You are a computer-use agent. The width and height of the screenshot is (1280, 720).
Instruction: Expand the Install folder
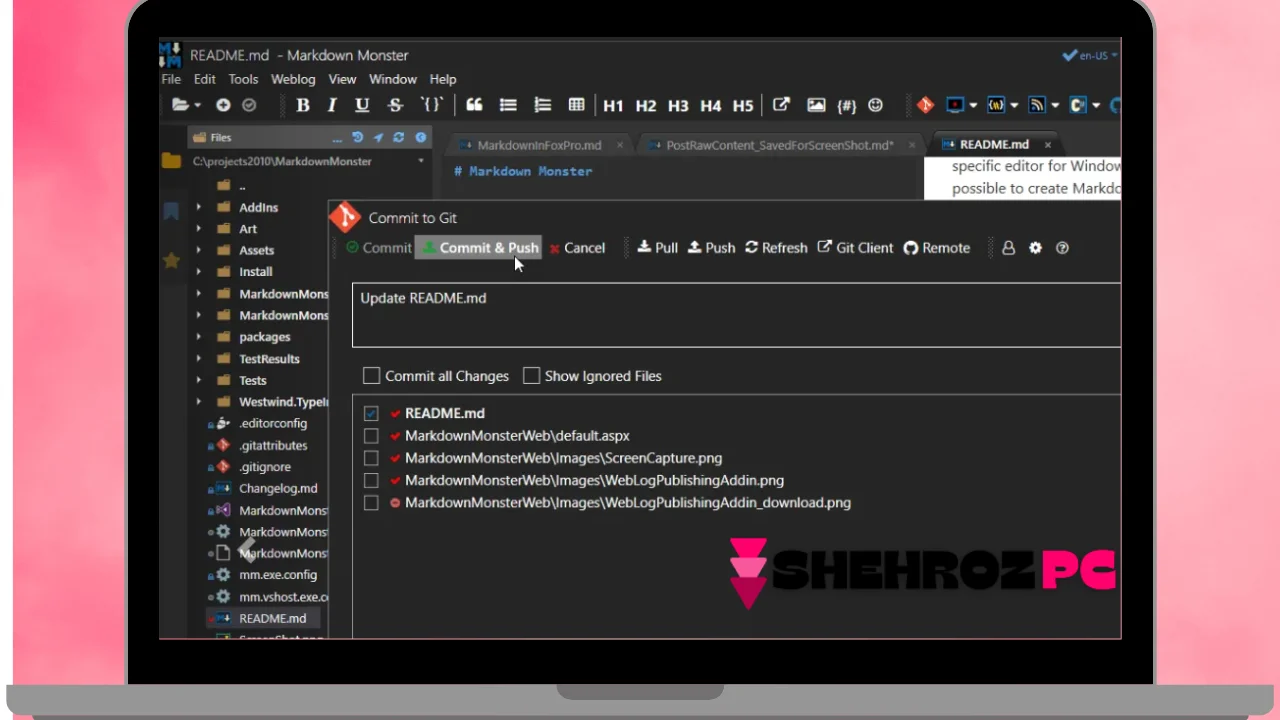click(198, 272)
